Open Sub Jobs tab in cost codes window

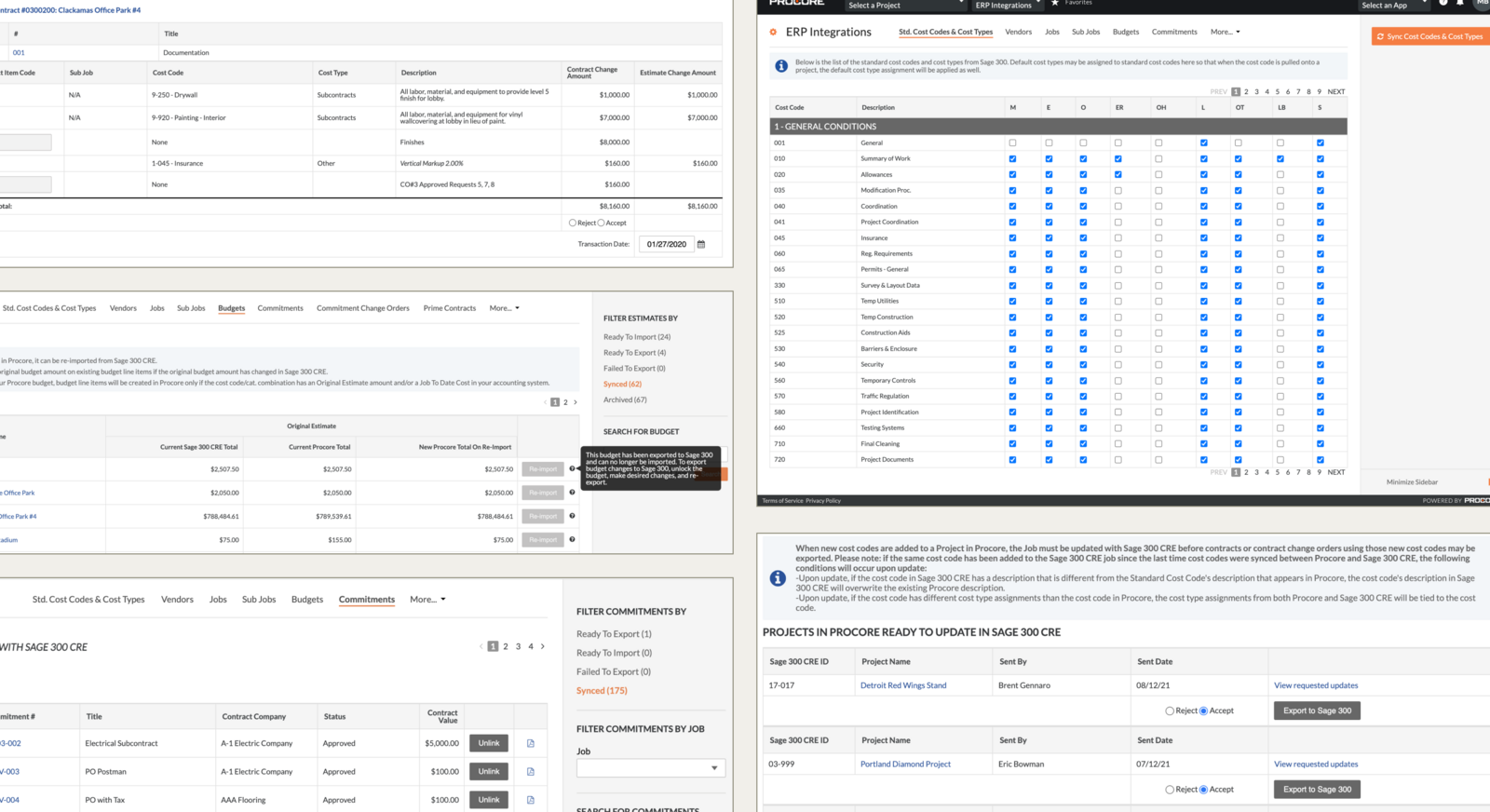click(x=1086, y=32)
